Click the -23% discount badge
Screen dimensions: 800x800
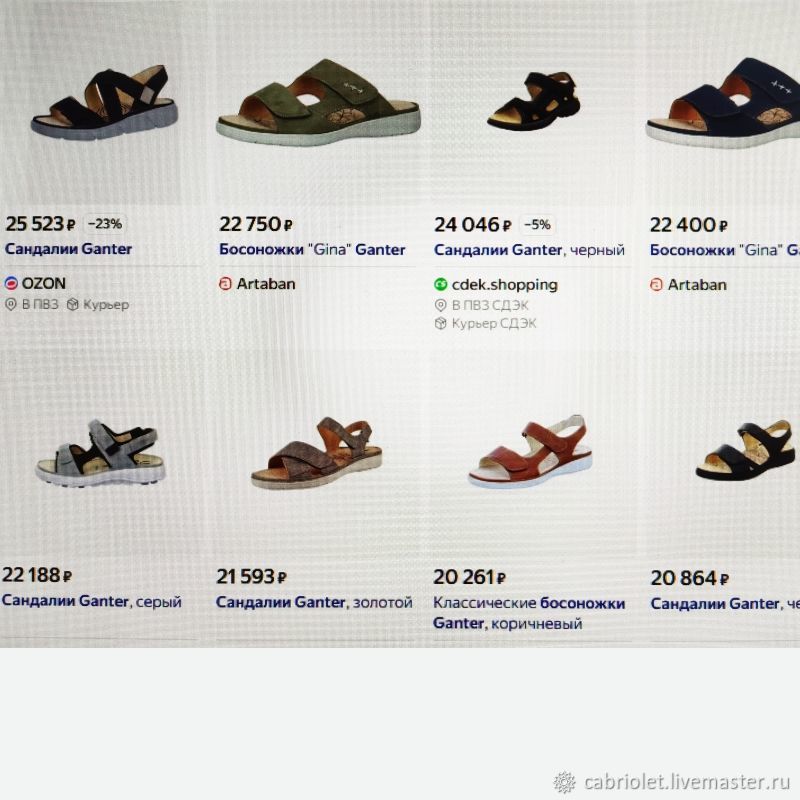[105, 223]
